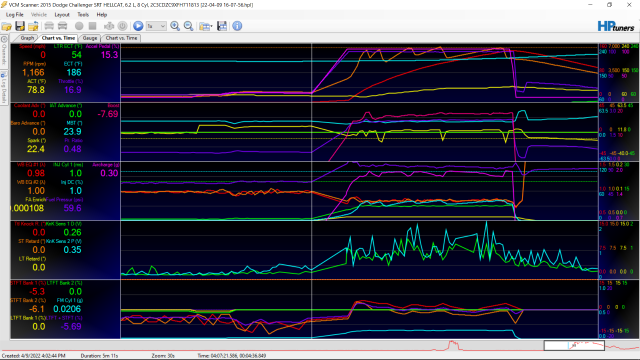
Task: Open a log file with the folder icon
Action: 7,26
